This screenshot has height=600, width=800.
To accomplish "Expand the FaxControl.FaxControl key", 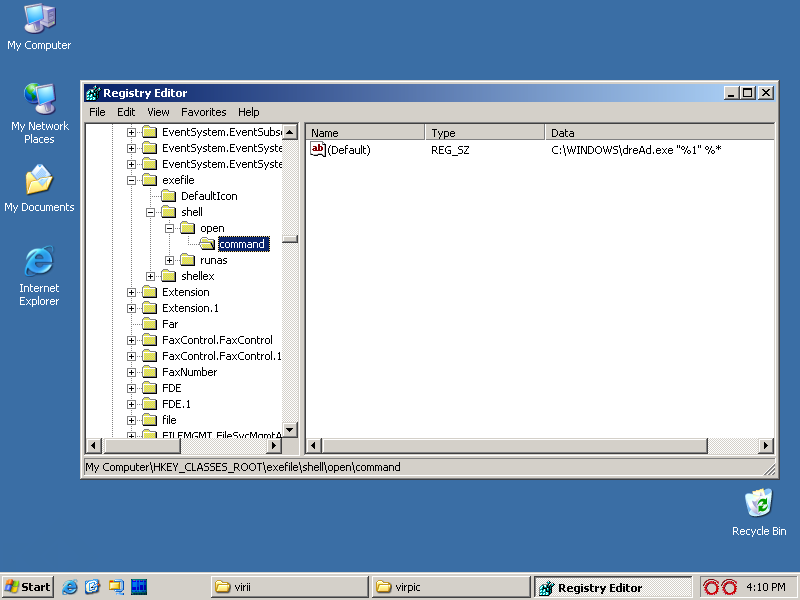I will click(x=131, y=340).
